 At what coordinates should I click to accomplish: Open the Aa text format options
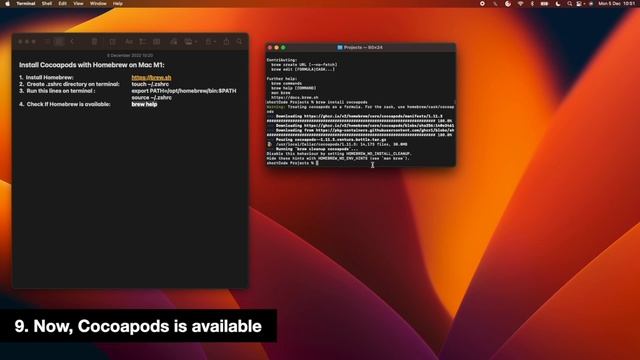coord(129,42)
